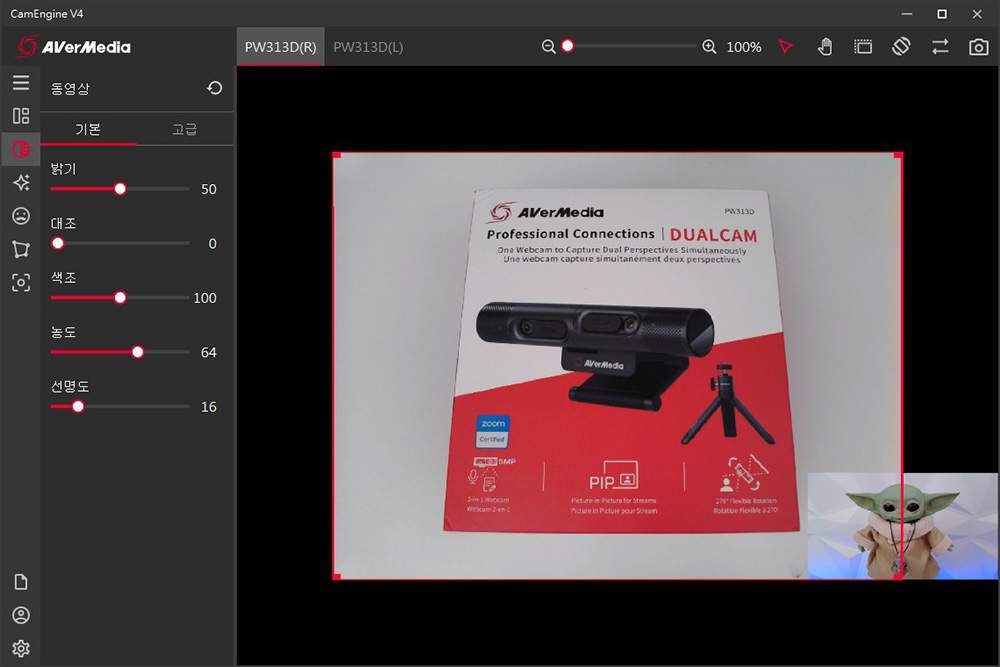Click the bottom-left red crop corner handle

[337, 576]
